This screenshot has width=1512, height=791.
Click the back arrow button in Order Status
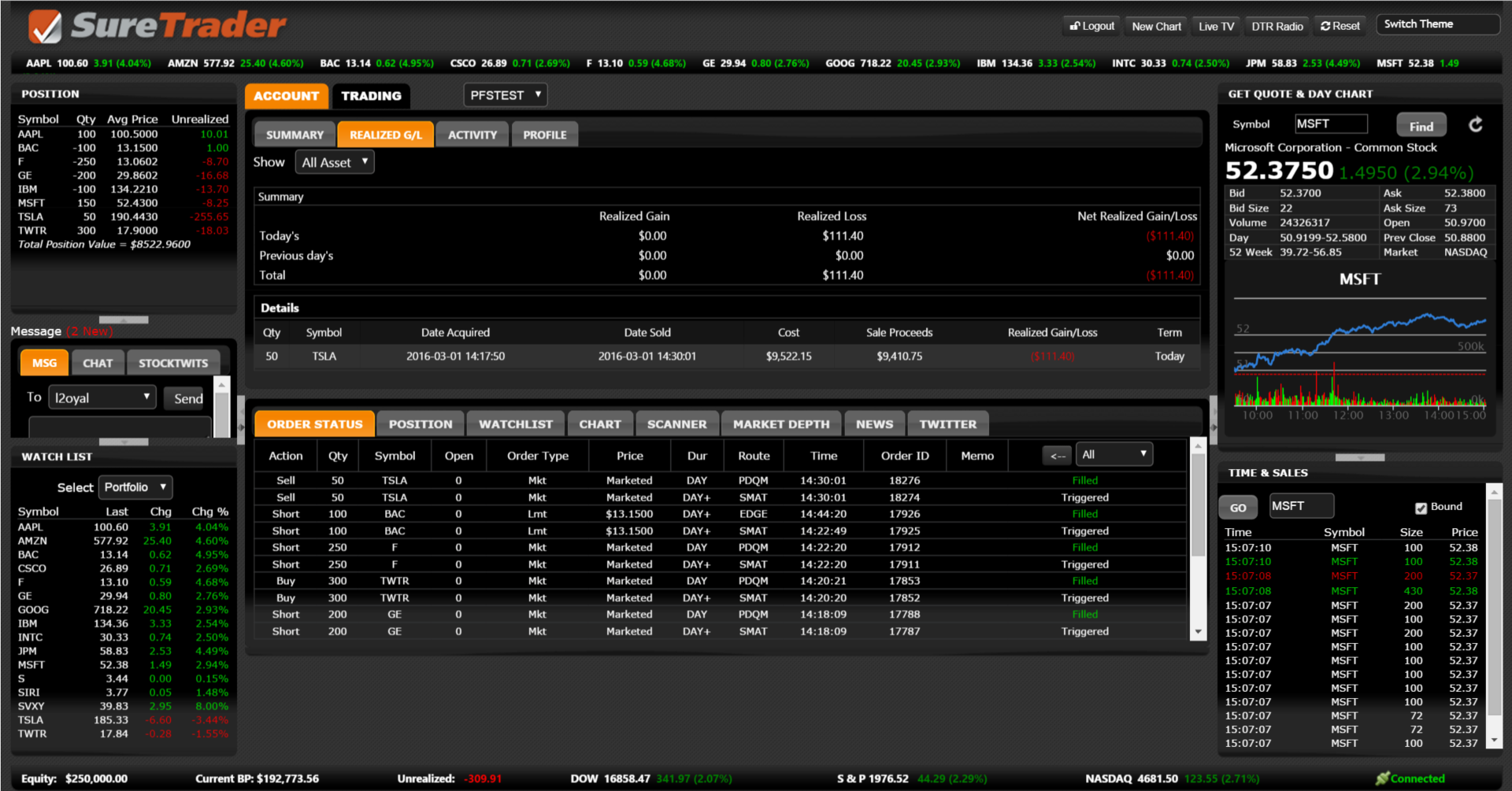coord(1058,456)
